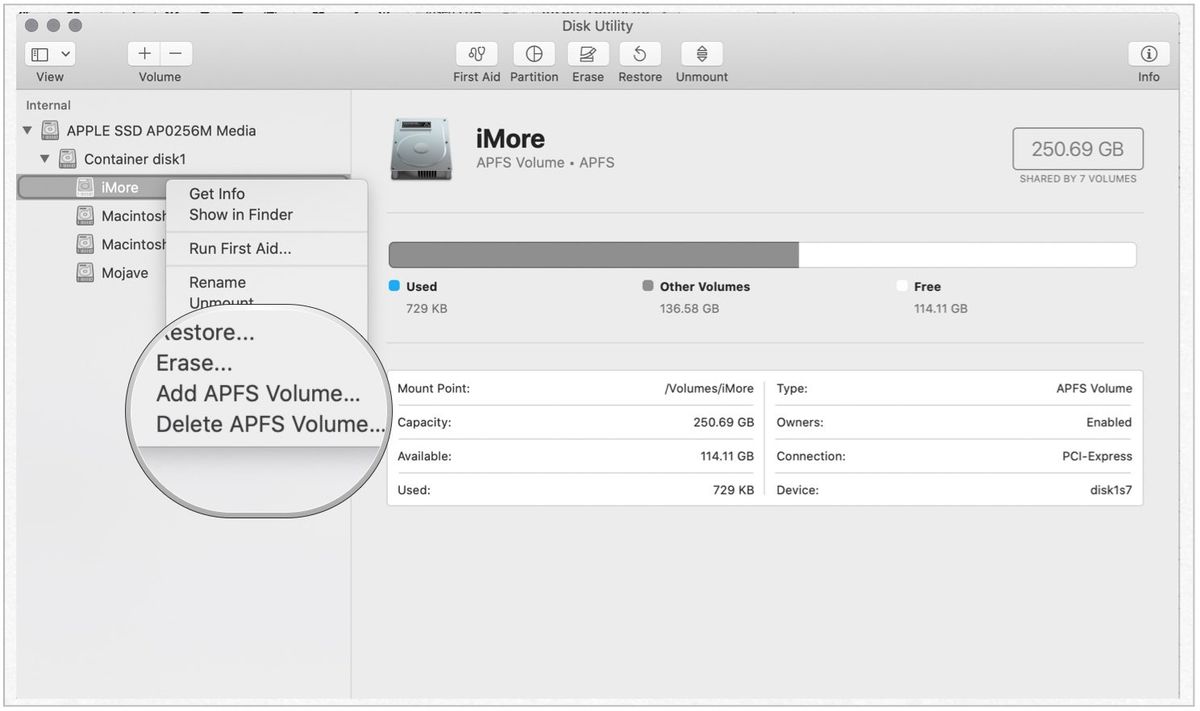Choose Show in Finder from the menu
The height and width of the screenshot is (711, 1200).
(240, 214)
